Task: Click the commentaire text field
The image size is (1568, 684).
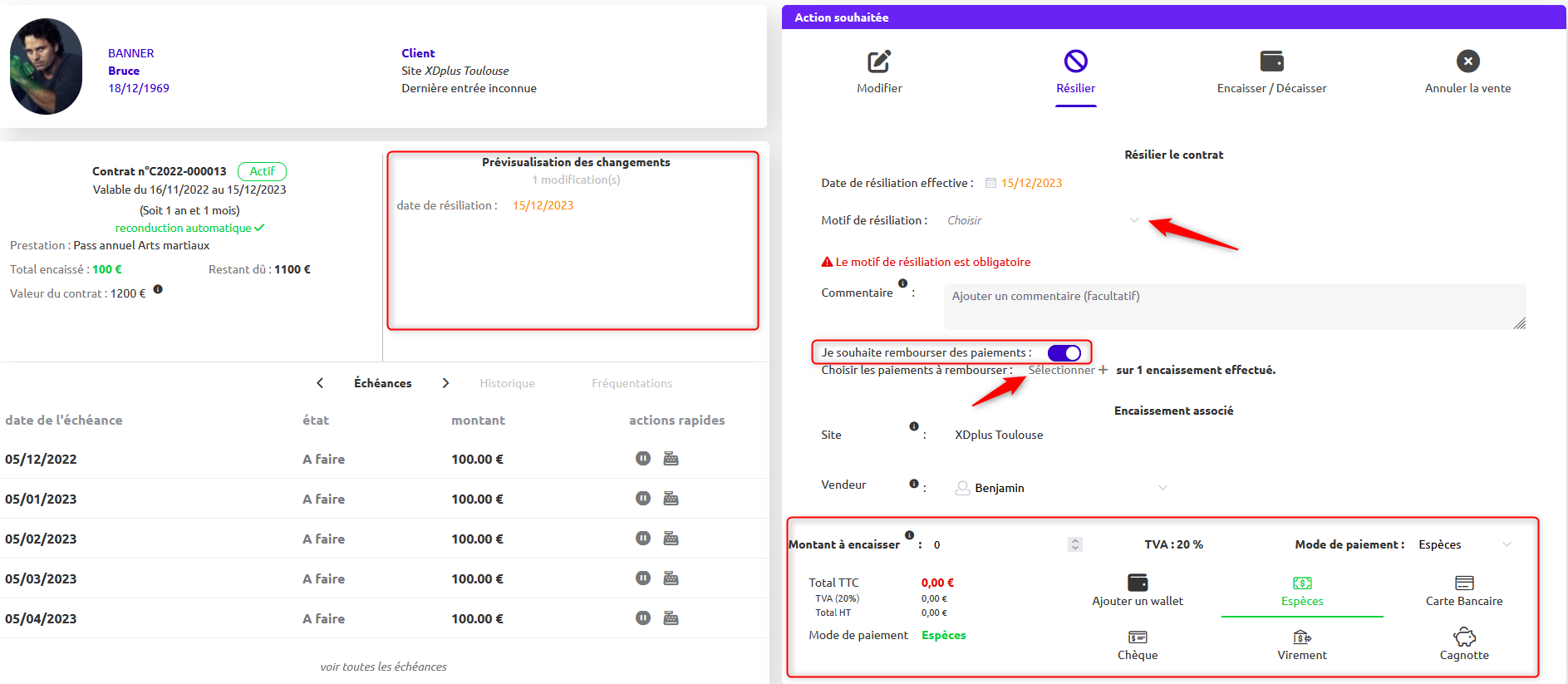Action: click(1235, 307)
